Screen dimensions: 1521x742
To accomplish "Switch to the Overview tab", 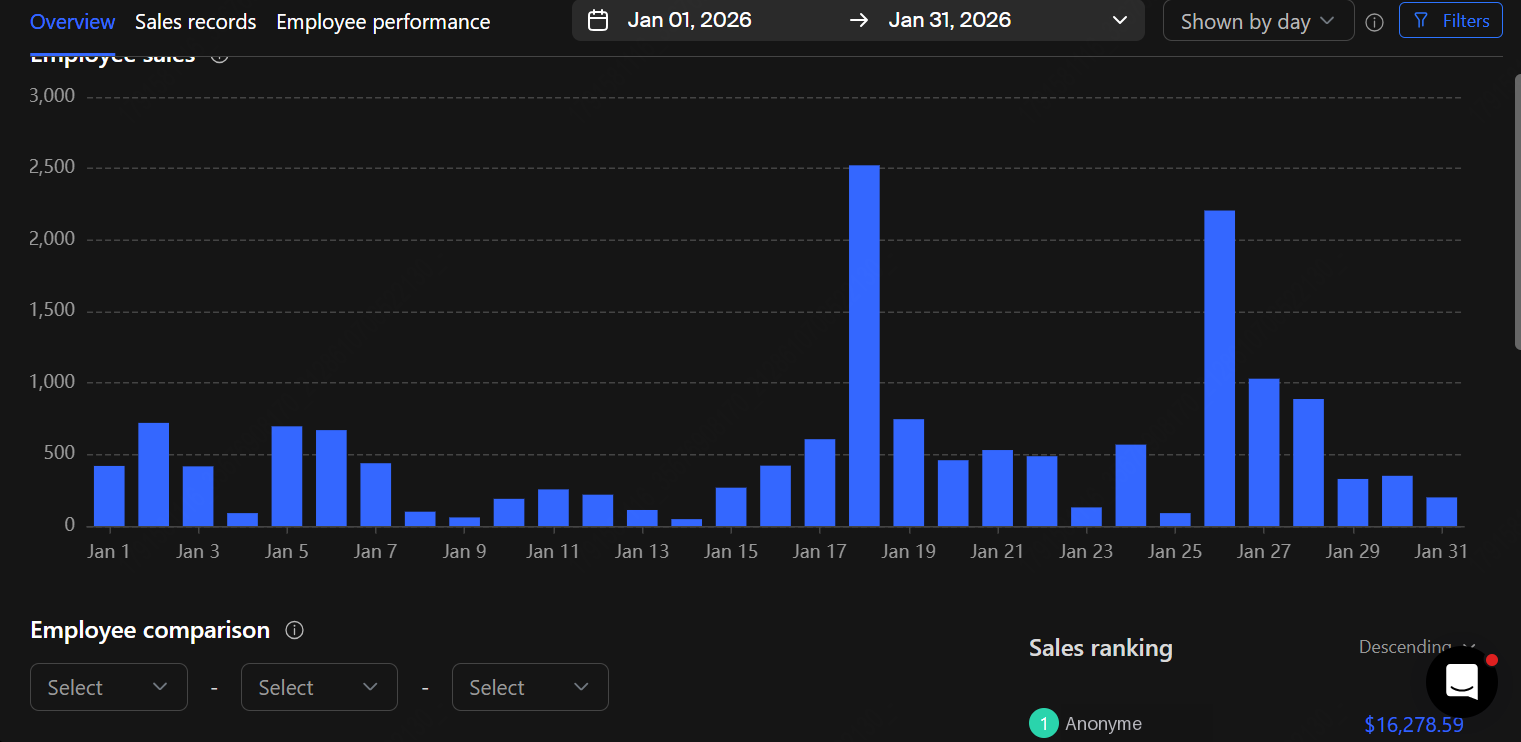I will coord(72,22).
